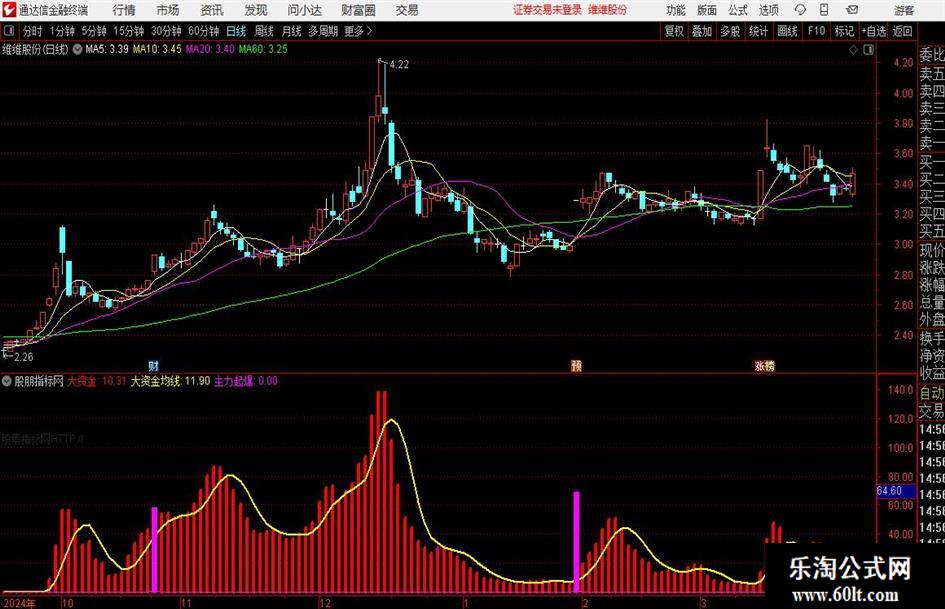
Task: Click the 预 forecast marker on the chart
Action: pyautogui.click(x=576, y=365)
